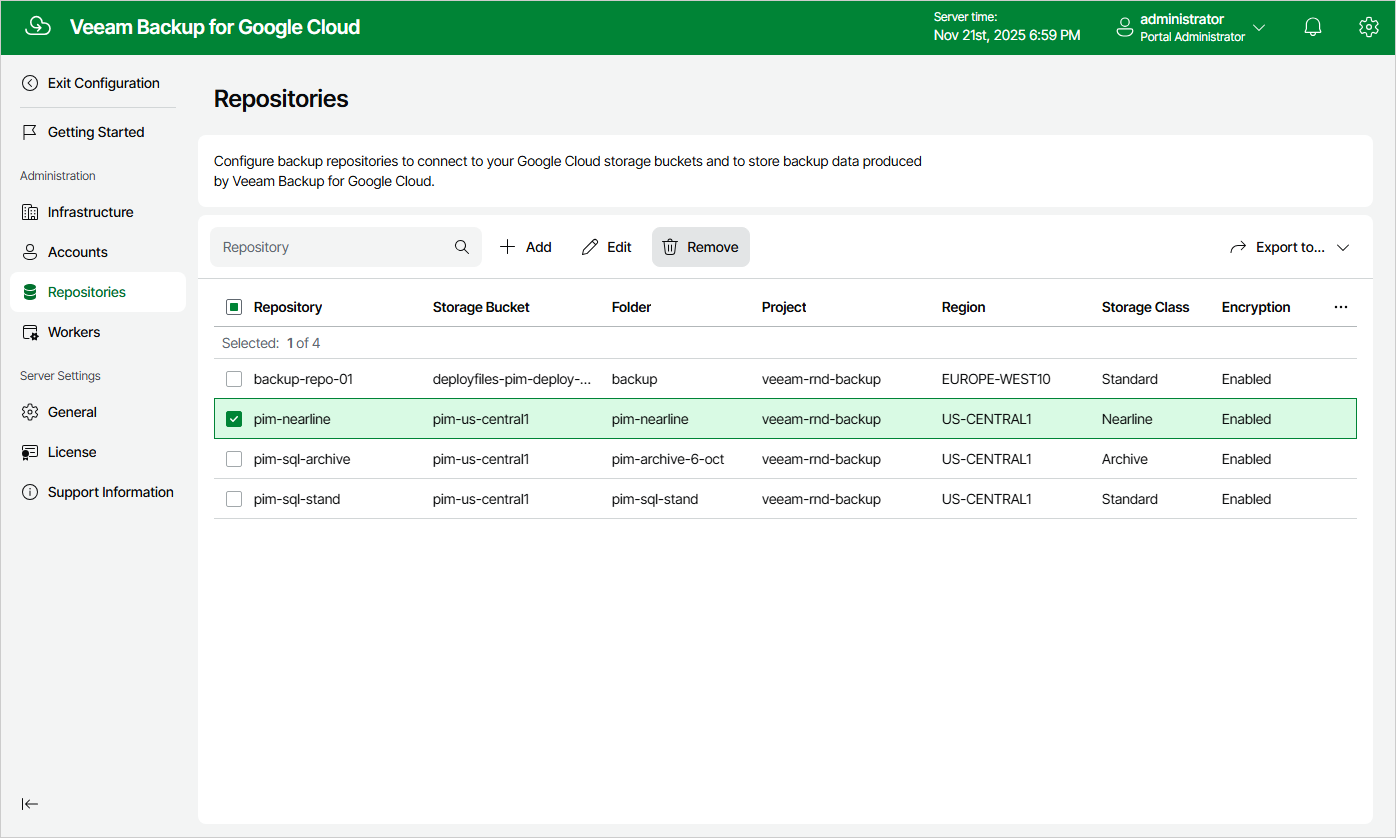Expand the Export to dropdown chevron

[1343, 248]
